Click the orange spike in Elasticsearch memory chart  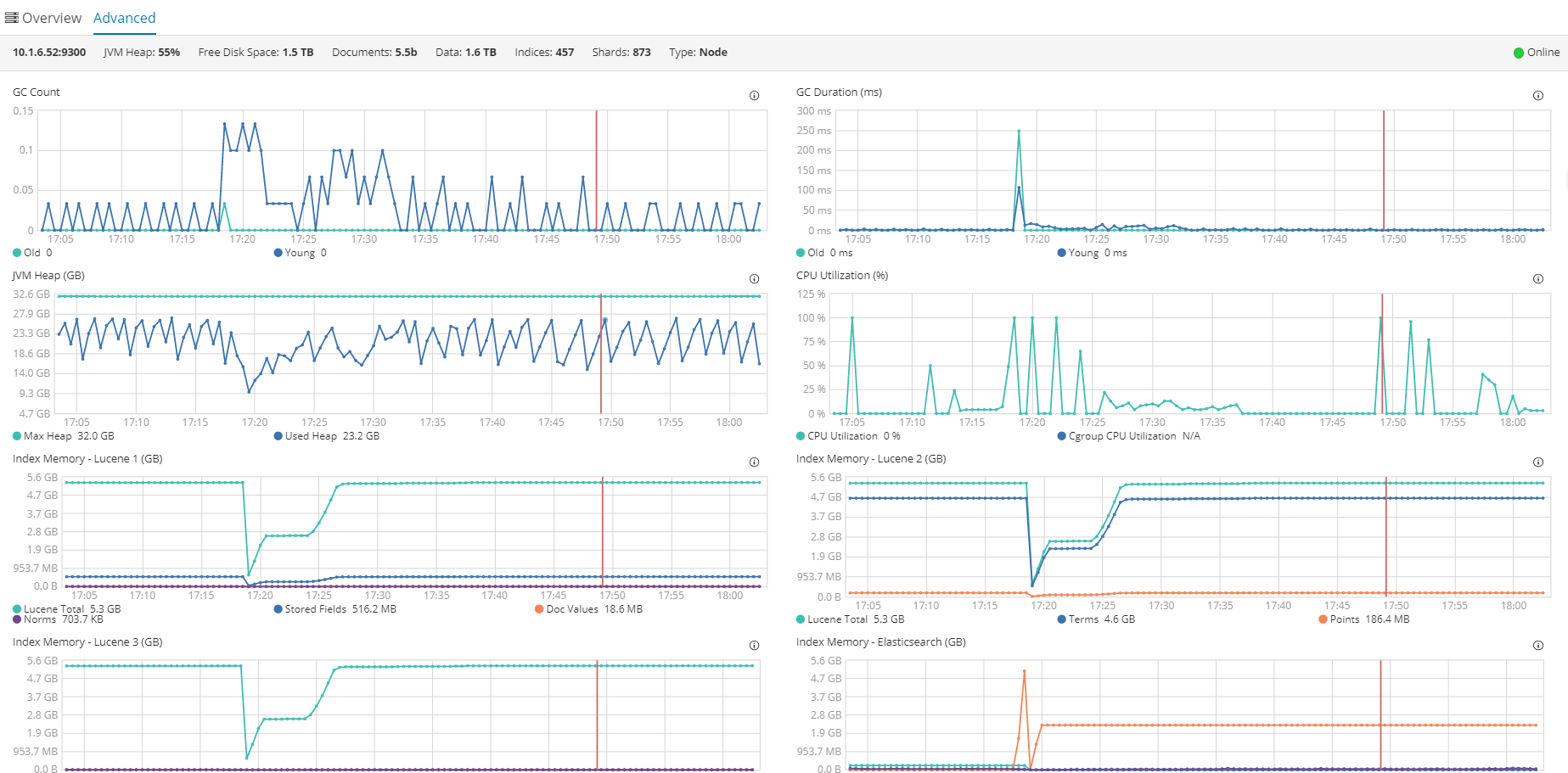tap(1024, 672)
